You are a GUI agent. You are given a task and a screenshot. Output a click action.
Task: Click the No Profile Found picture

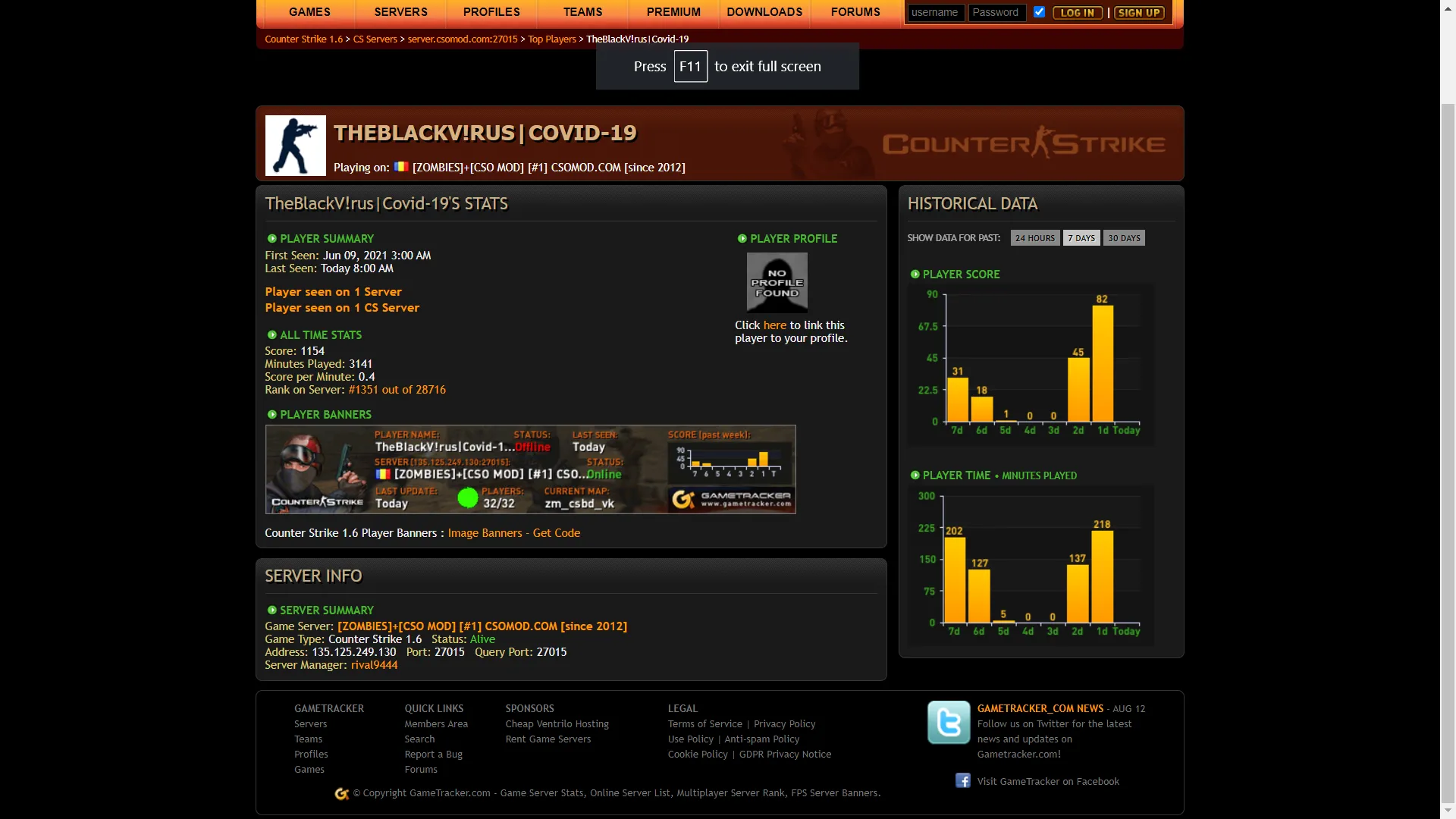coord(777,283)
